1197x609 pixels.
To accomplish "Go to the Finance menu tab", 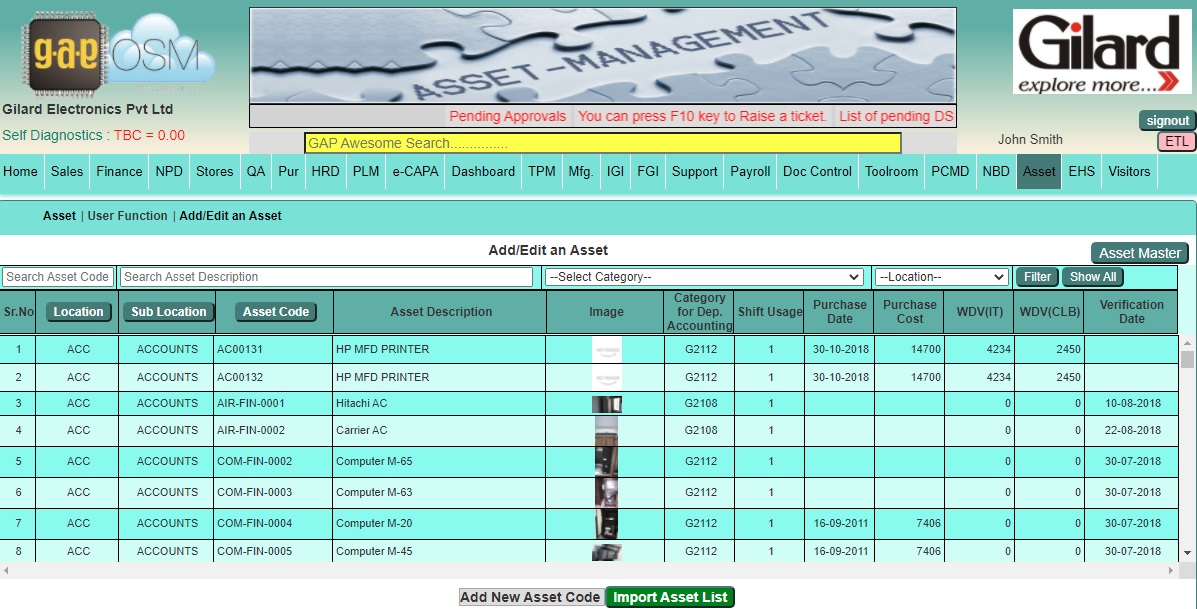I will click(x=119, y=172).
